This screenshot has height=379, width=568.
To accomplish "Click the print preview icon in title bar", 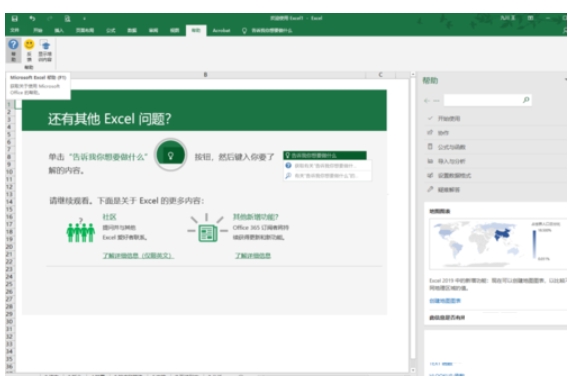I will [67, 18].
